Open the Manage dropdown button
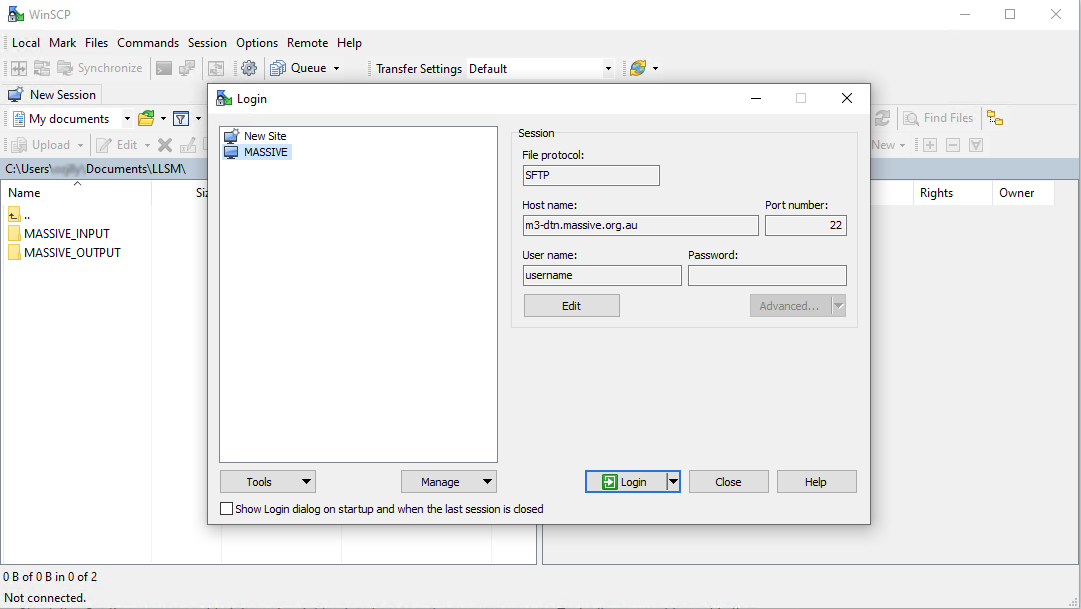This screenshot has height=609, width=1081. click(x=448, y=481)
